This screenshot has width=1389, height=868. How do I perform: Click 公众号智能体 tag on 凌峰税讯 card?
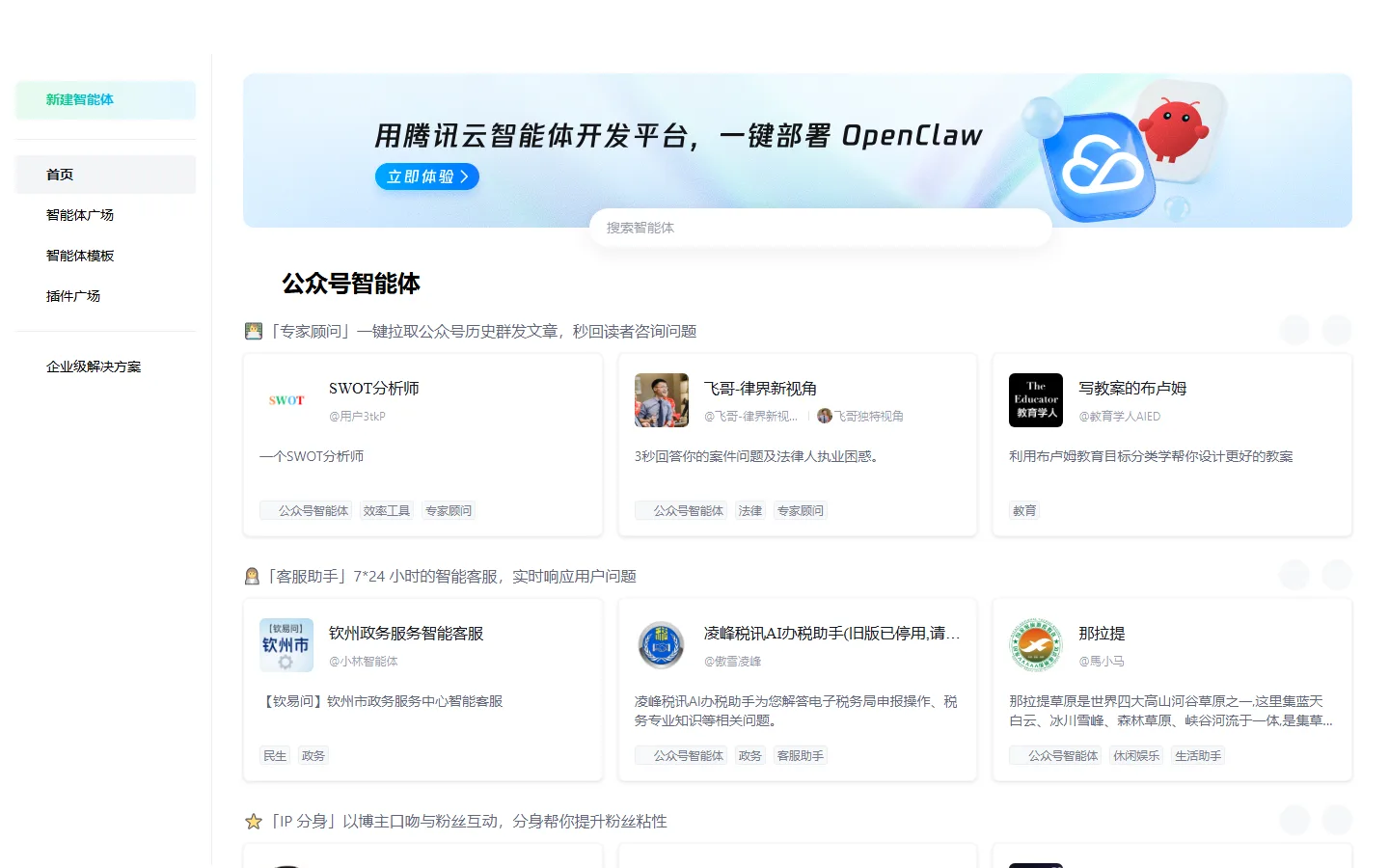pyautogui.click(x=681, y=755)
